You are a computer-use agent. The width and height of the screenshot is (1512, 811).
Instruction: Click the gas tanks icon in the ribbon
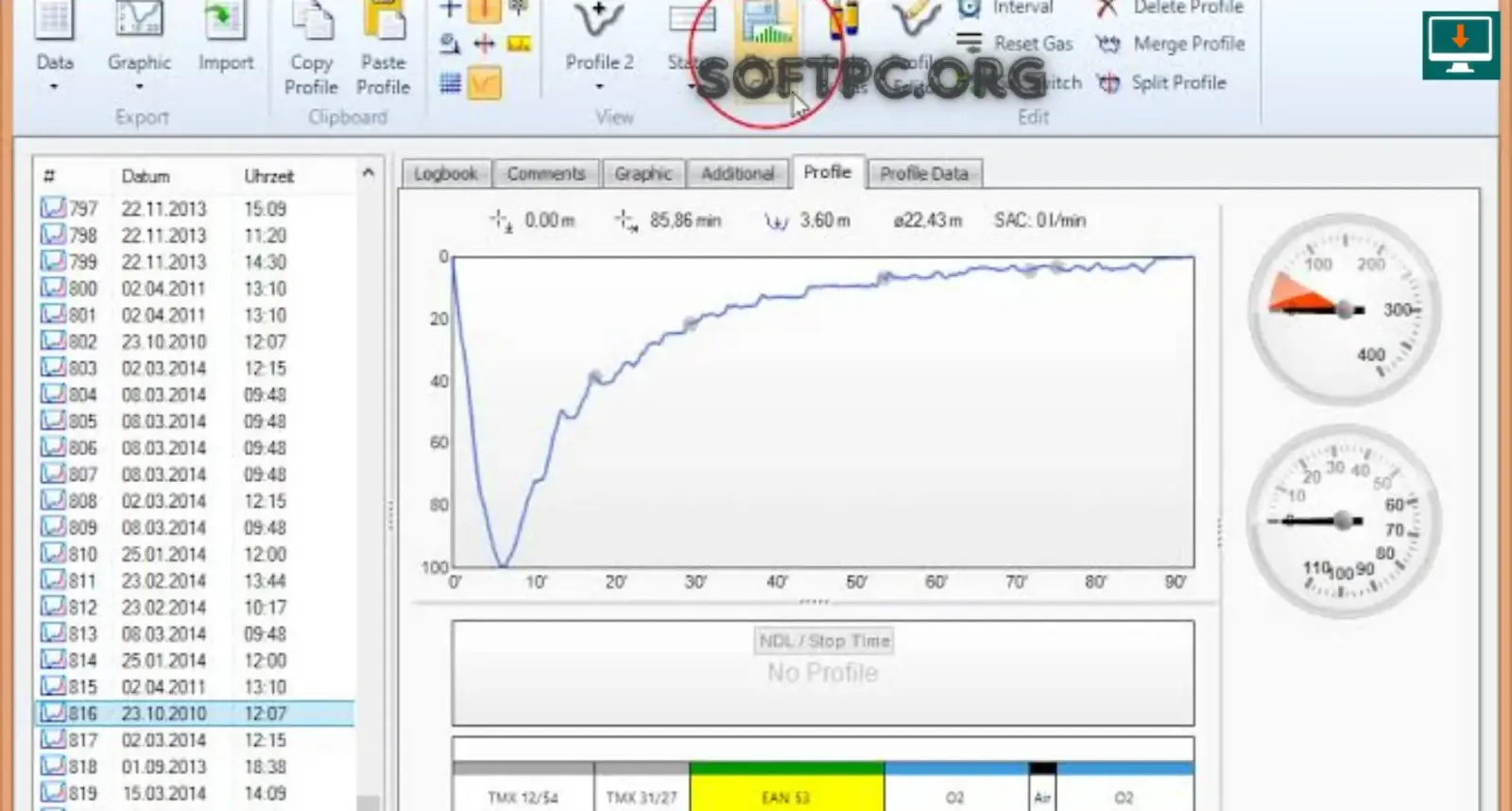[843, 21]
